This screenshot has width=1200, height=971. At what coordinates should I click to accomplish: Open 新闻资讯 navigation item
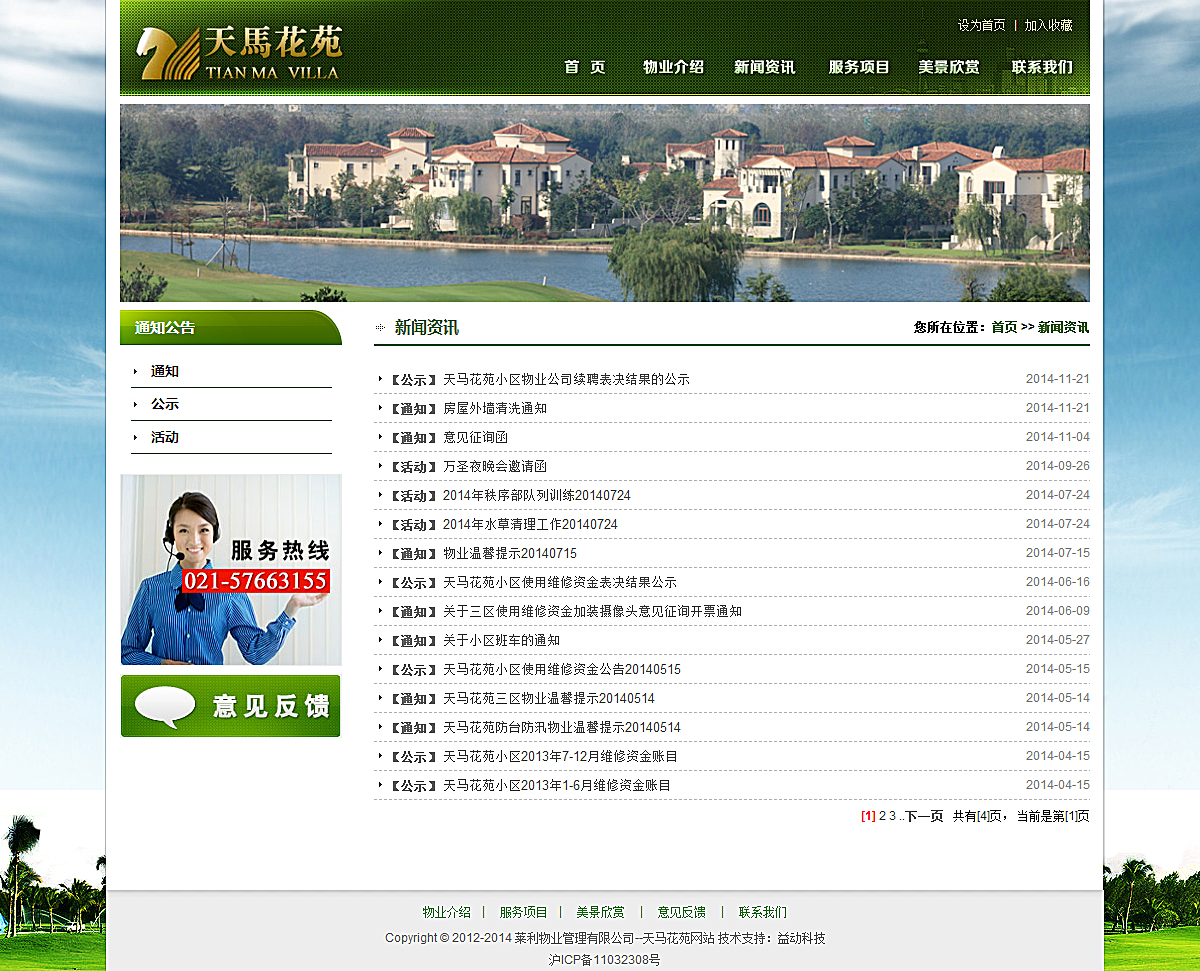pyautogui.click(x=765, y=67)
